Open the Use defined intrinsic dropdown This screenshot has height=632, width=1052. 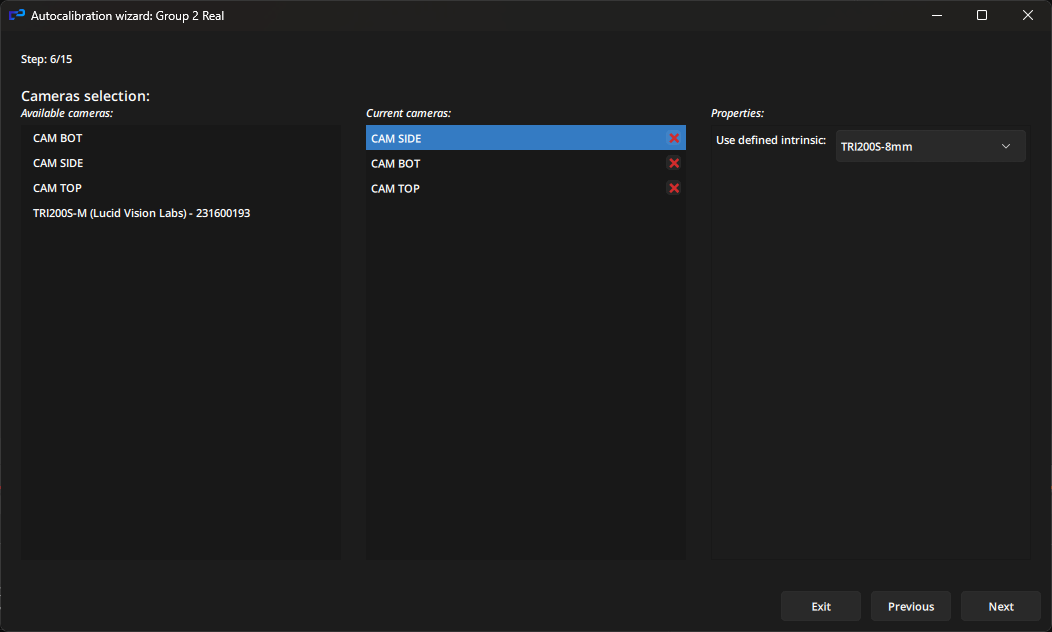[930, 146]
